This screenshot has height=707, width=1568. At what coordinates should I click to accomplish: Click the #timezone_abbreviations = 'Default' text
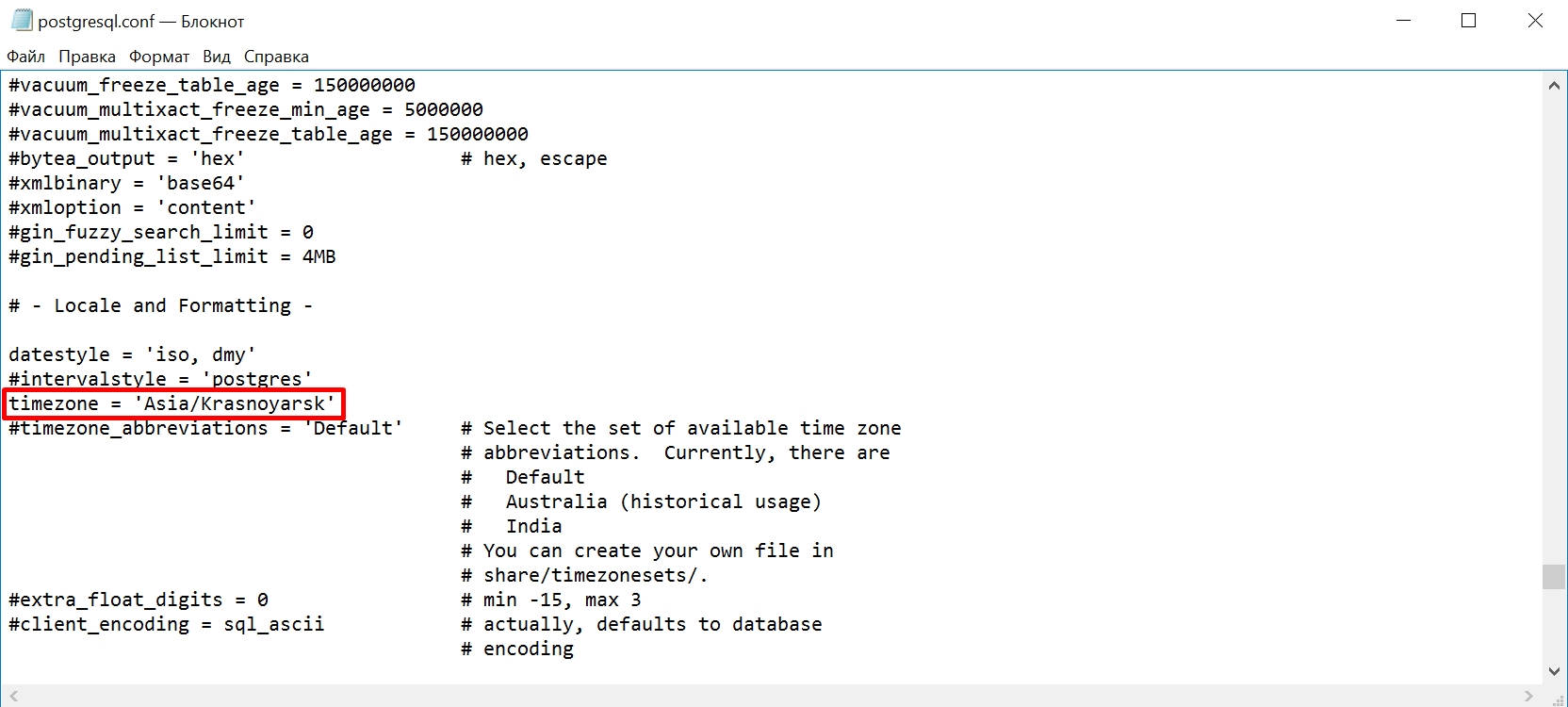205,428
